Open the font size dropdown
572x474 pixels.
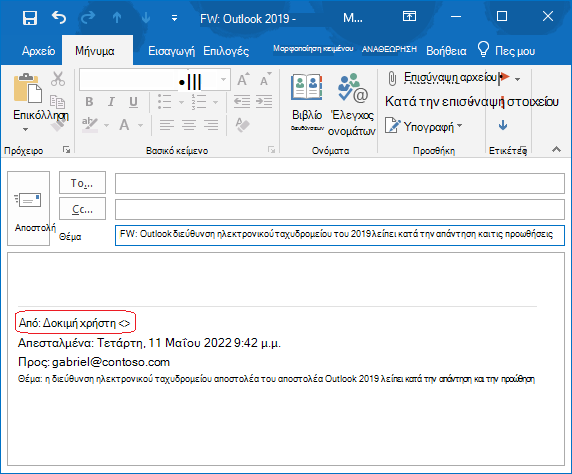(x=223, y=79)
